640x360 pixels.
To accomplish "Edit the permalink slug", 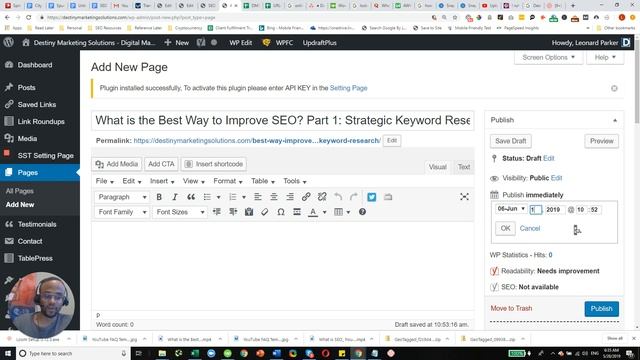I will coord(392,140).
